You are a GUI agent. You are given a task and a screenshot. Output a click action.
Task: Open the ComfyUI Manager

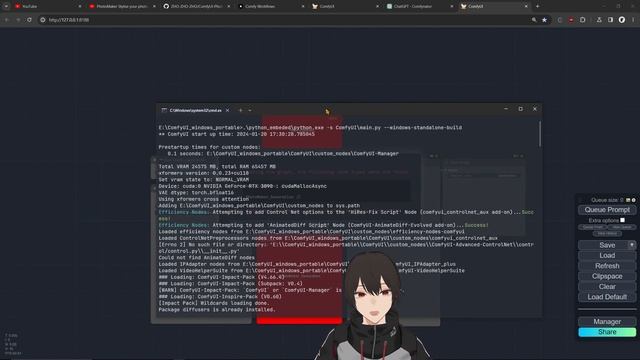coord(607,322)
